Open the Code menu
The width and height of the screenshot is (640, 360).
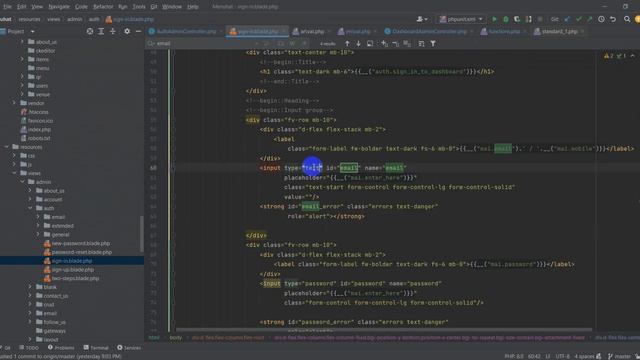tap(81, 7)
